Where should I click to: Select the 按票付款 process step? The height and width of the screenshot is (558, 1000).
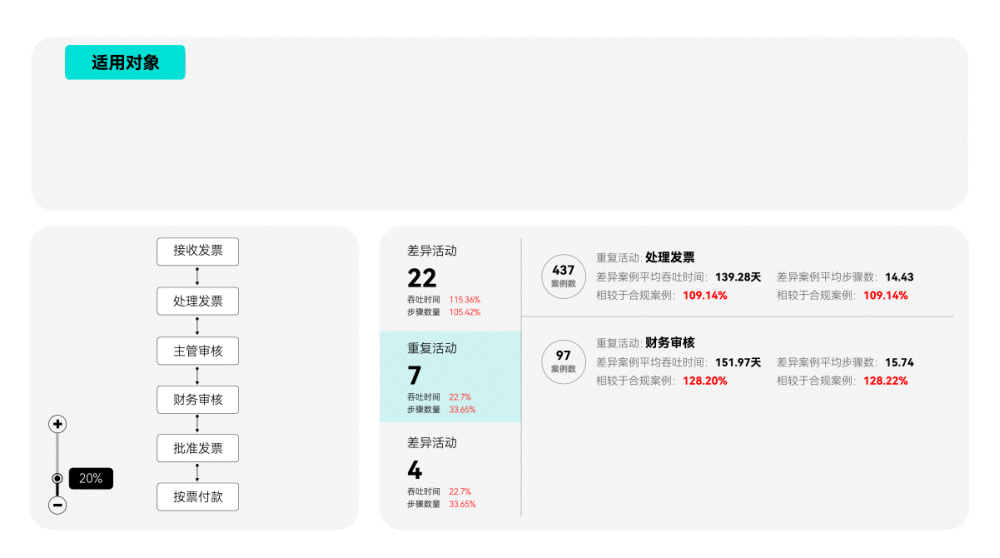(x=198, y=496)
